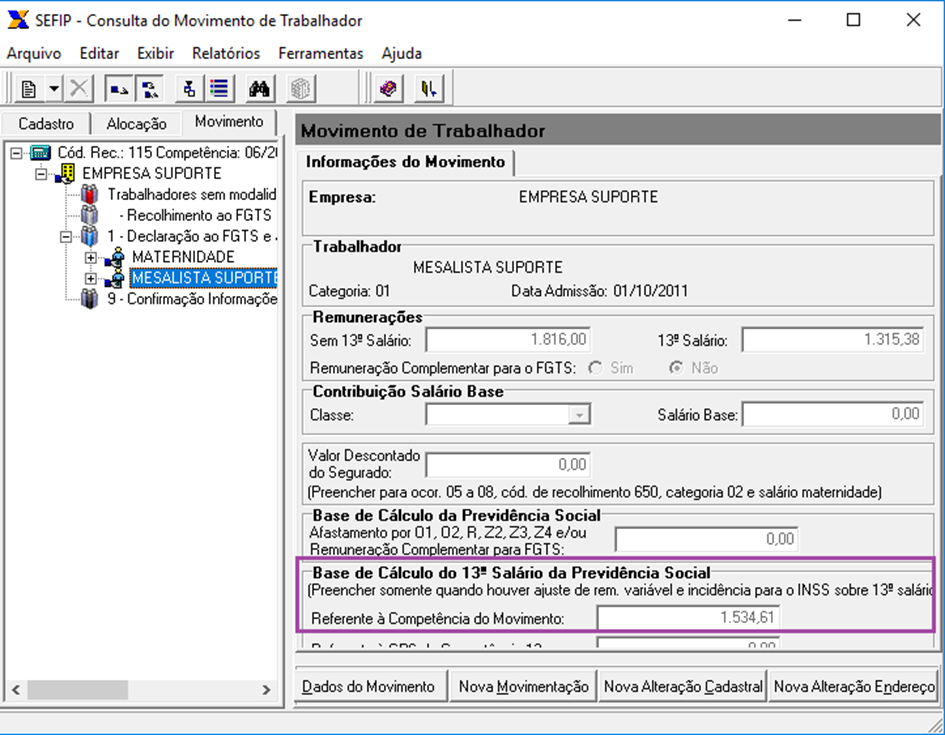Screen dimensions: 945x735
Task: Click the binoculars search icon
Action: [x=259, y=89]
